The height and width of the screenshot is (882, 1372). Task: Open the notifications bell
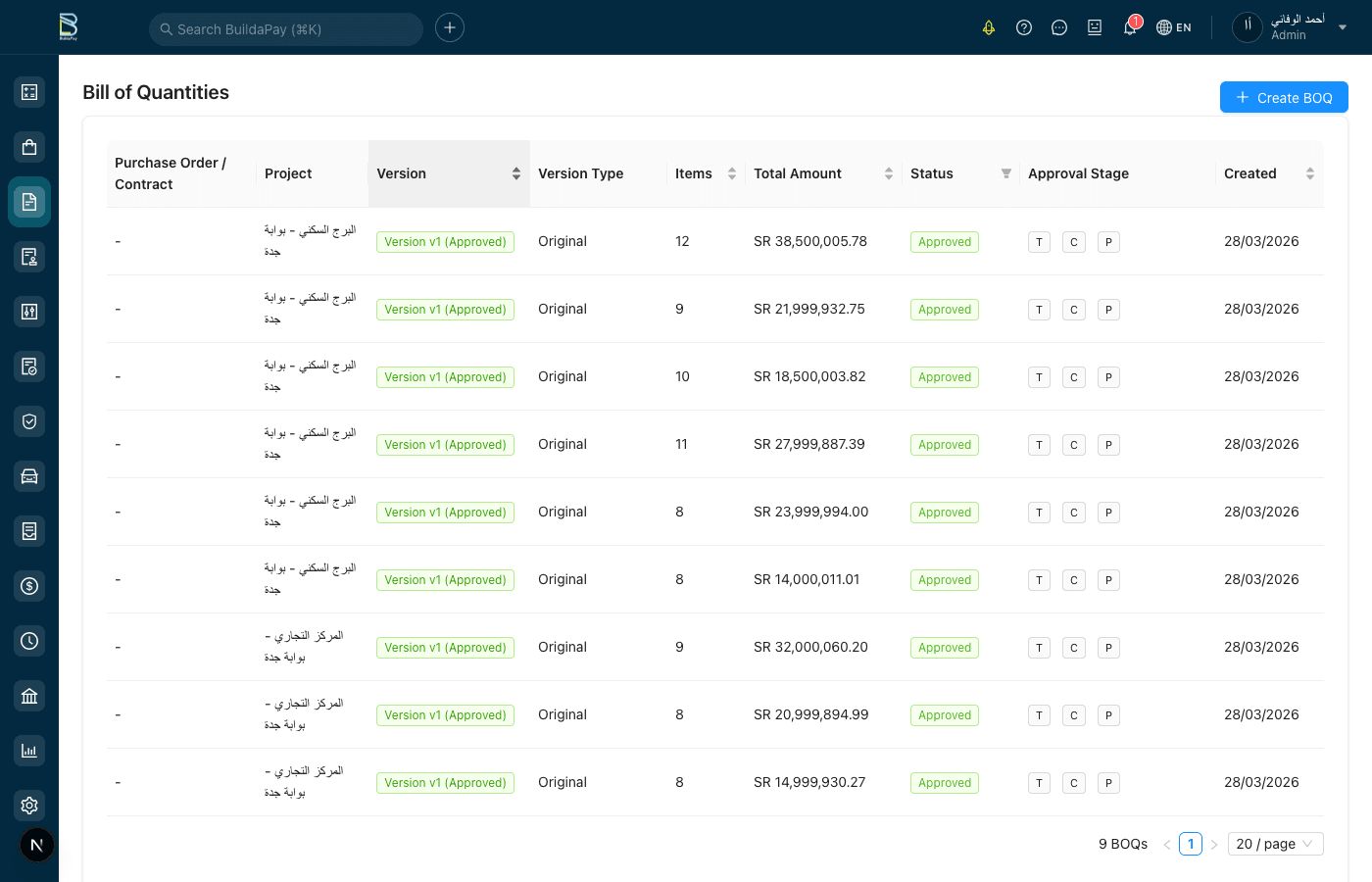click(1130, 27)
